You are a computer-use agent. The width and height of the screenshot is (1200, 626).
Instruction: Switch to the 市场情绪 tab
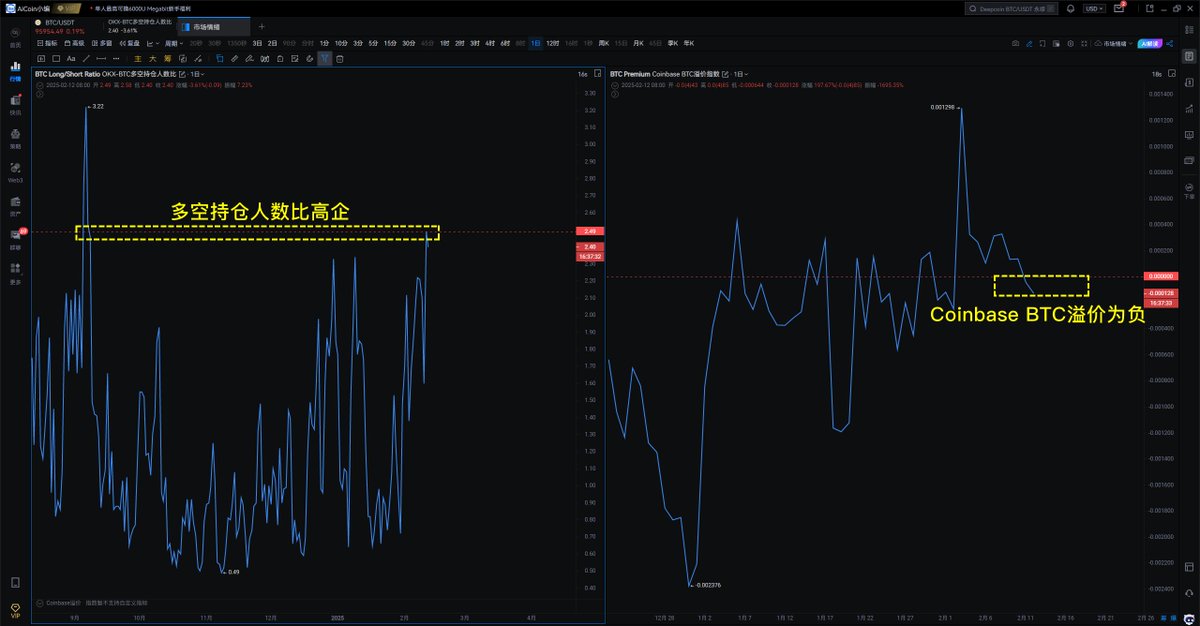tap(206, 27)
